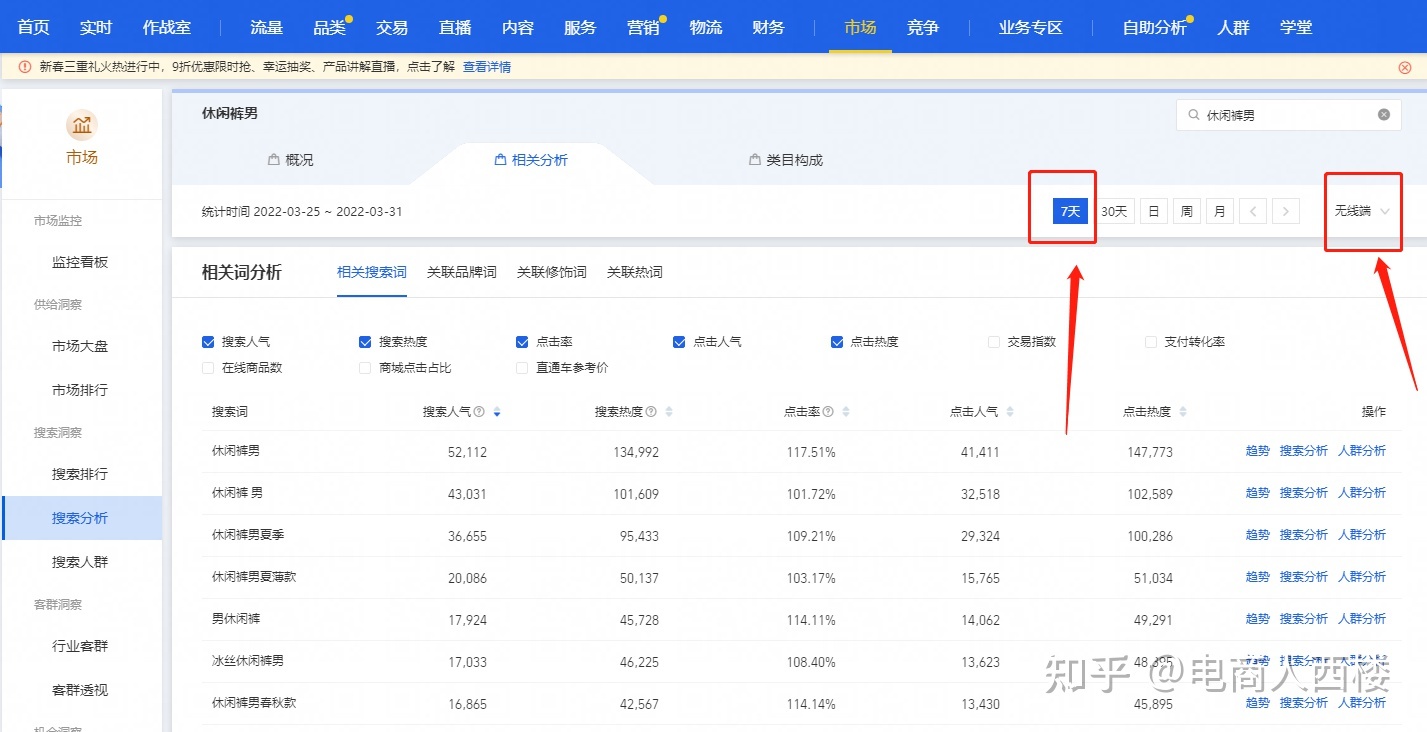Select the 关联品牌词 sub-tab
The image size is (1427, 732).
462,272
